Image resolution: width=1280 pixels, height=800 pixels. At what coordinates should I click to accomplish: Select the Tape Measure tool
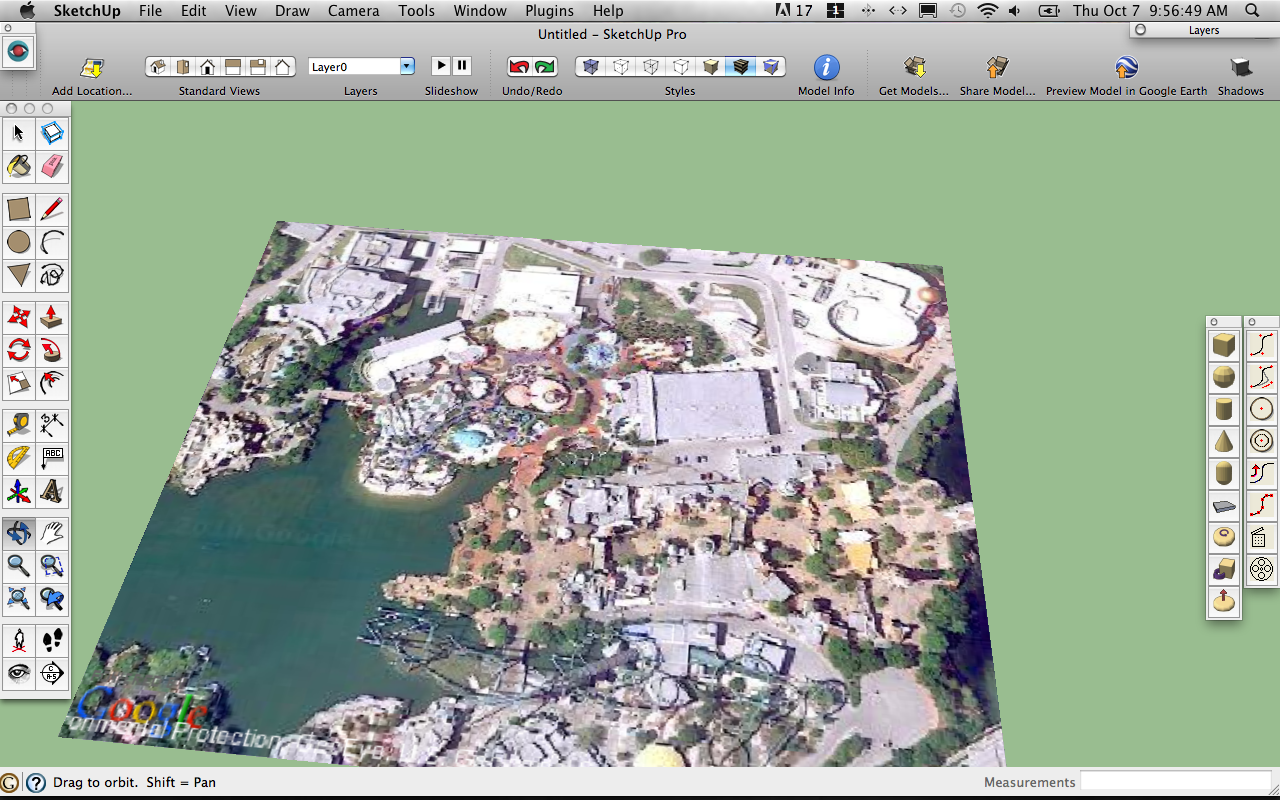coord(18,424)
